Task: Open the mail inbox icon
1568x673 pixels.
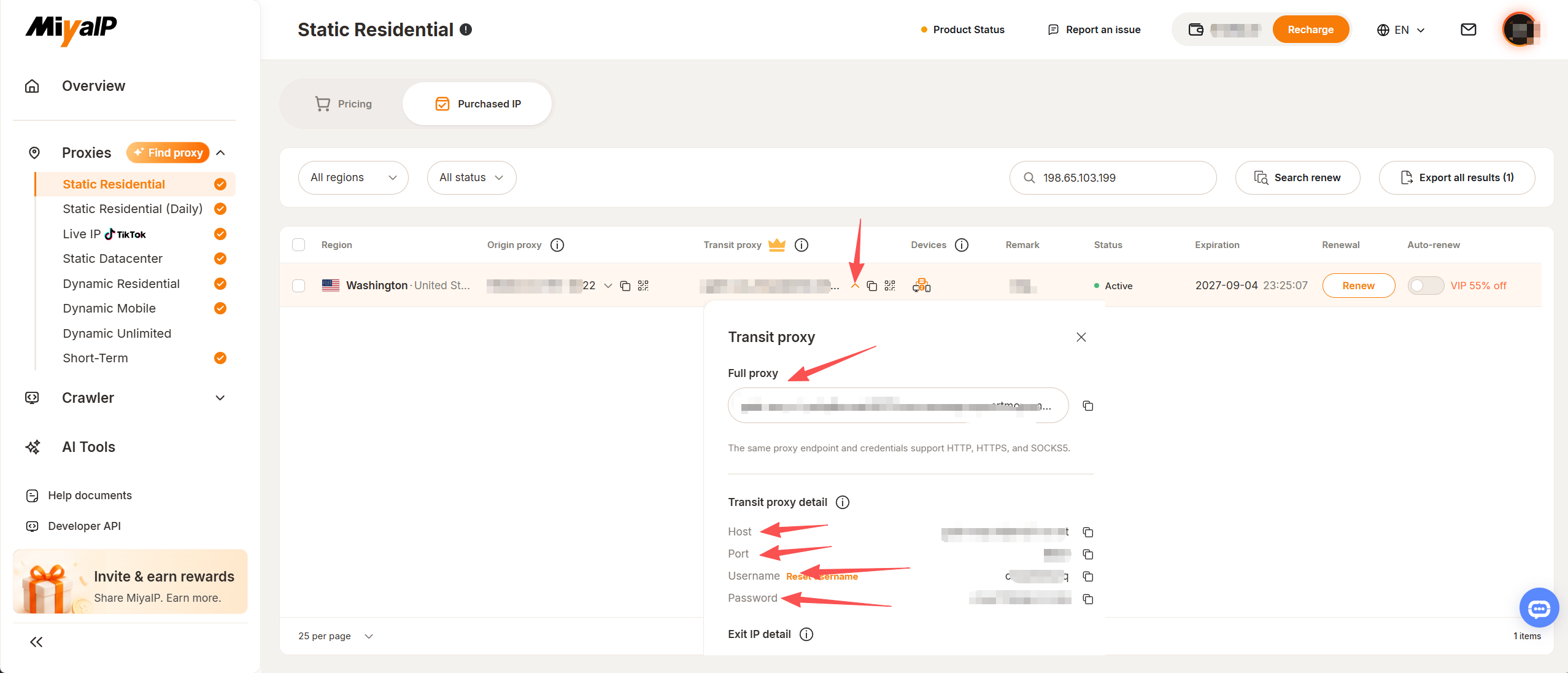Action: point(1468,29)
